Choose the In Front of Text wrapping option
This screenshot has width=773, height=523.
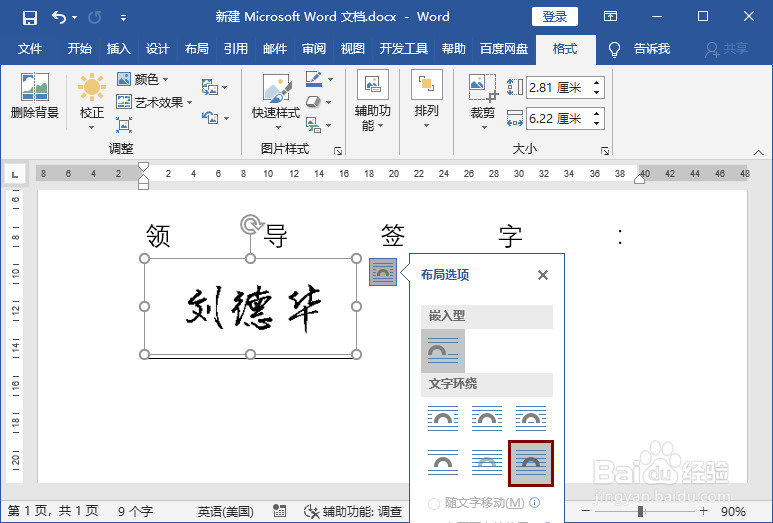pos(531,463)
